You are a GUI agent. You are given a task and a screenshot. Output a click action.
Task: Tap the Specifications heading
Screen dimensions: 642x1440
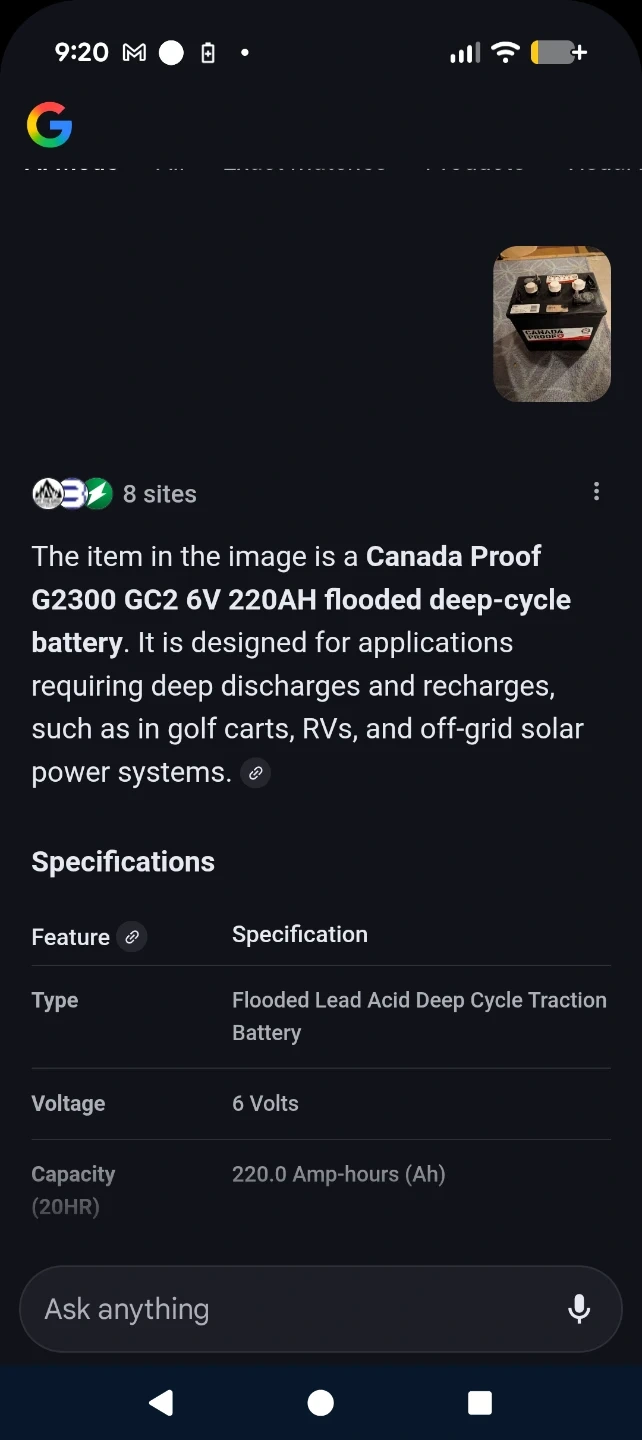coord(123,862)
